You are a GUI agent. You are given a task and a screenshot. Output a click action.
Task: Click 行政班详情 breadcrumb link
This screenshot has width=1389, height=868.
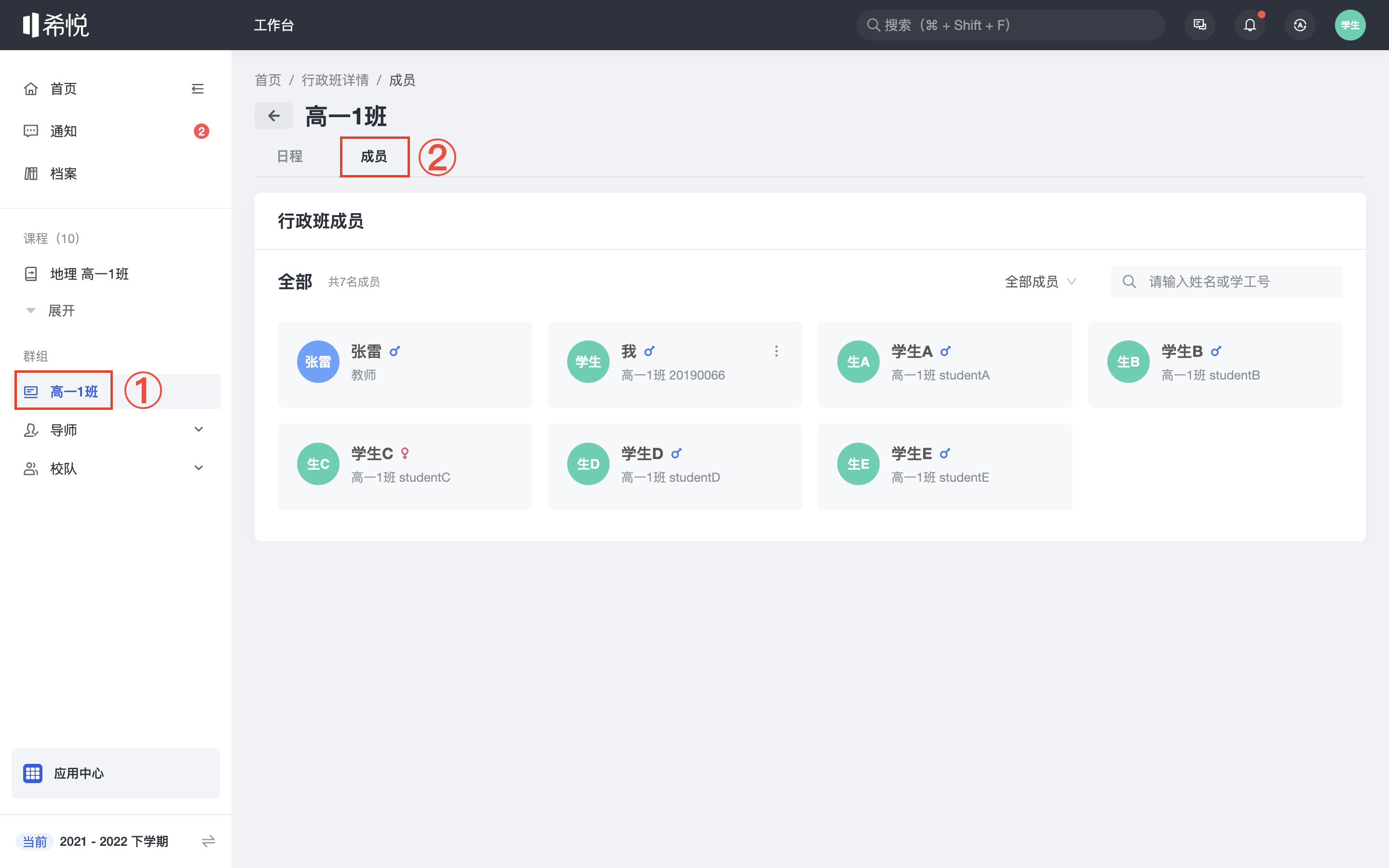click(x=335, y=80)
